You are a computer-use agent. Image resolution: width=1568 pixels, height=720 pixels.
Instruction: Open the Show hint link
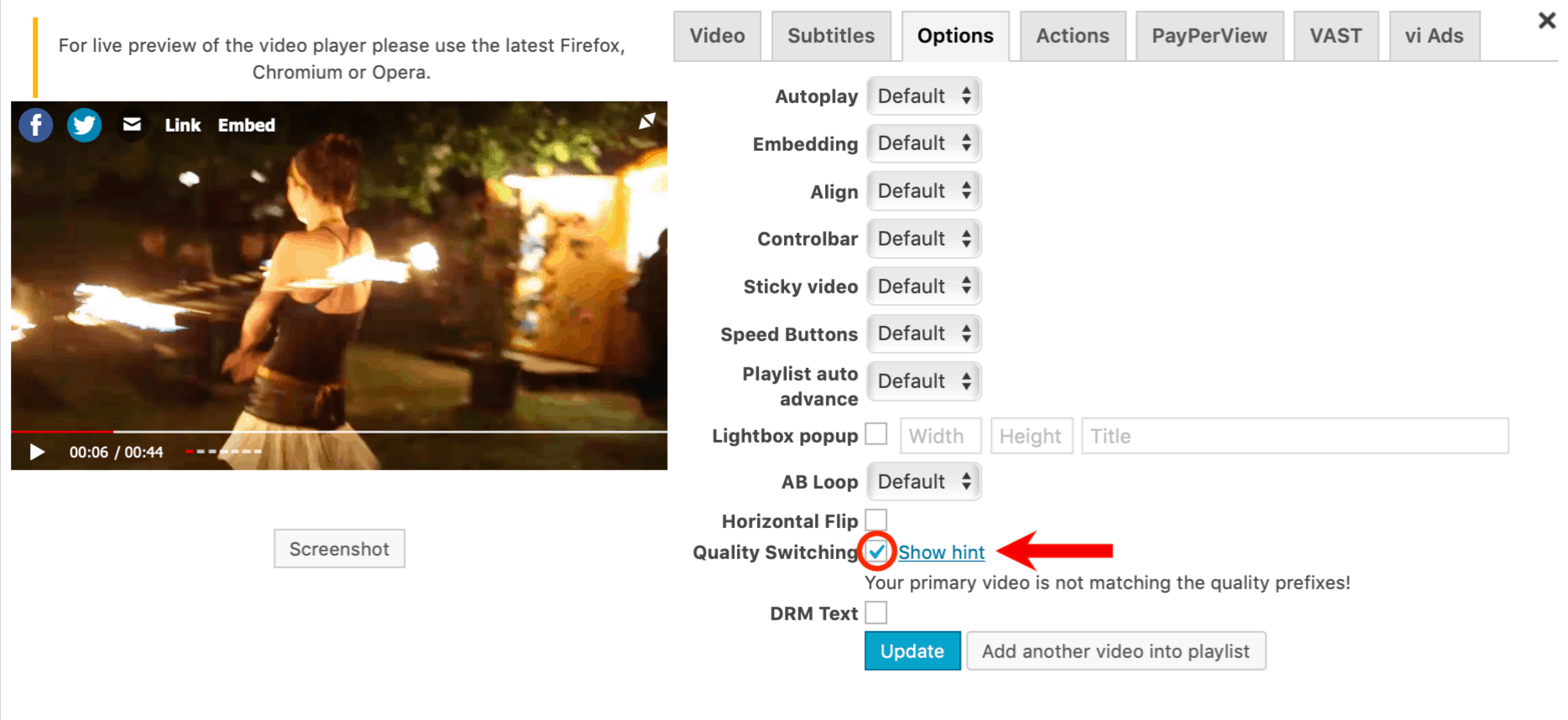[941, 552]
